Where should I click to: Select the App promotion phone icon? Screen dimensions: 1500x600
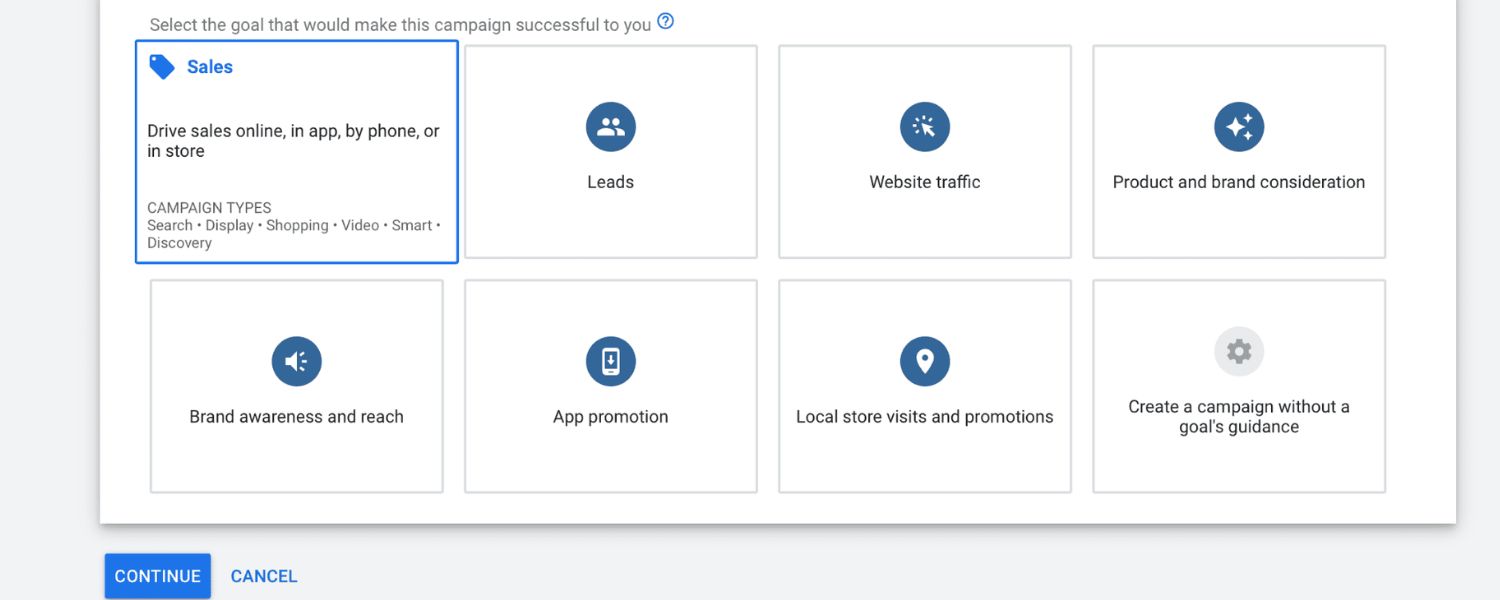pyautogui.click(x=610, y=361)
